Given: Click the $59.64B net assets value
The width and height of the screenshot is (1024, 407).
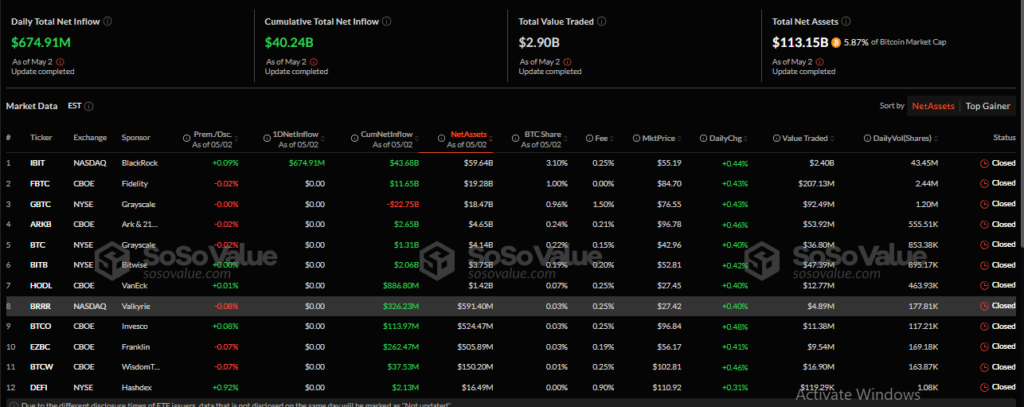Looking at the screenshot, I should [x=479, y=163].
